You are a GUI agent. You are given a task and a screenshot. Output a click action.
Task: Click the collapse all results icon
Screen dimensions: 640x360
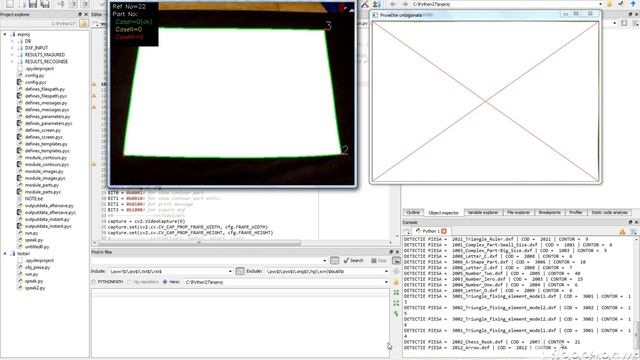coord(396,293)
